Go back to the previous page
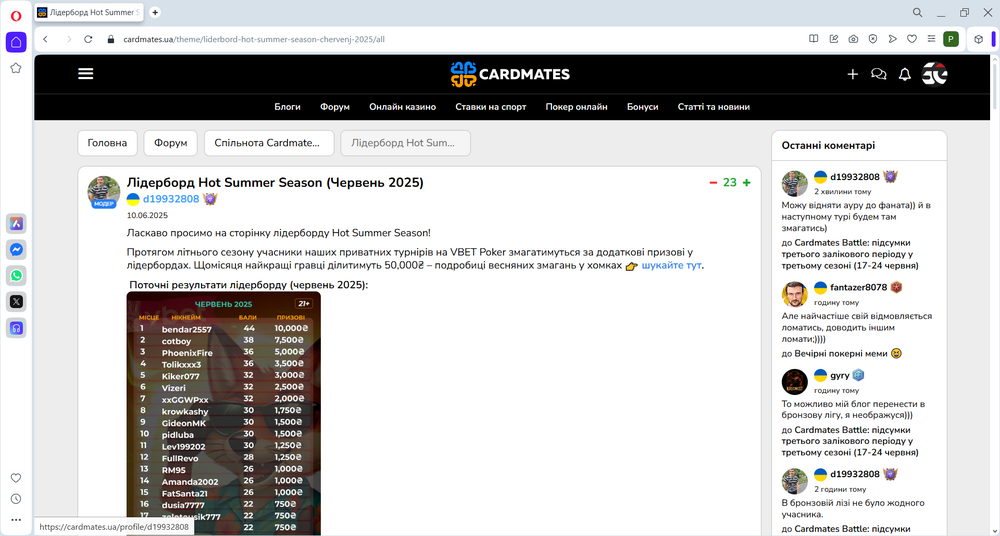This screenshot has height=536, width=1000. [x=45, y=39]
